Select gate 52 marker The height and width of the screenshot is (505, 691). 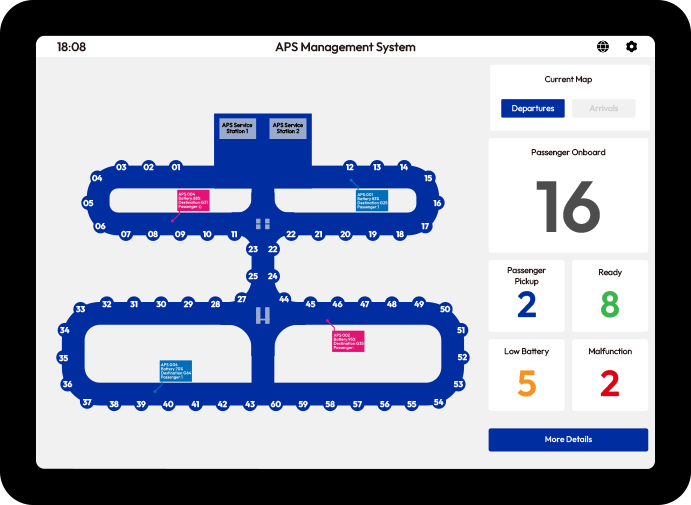(x=462, y=357)
